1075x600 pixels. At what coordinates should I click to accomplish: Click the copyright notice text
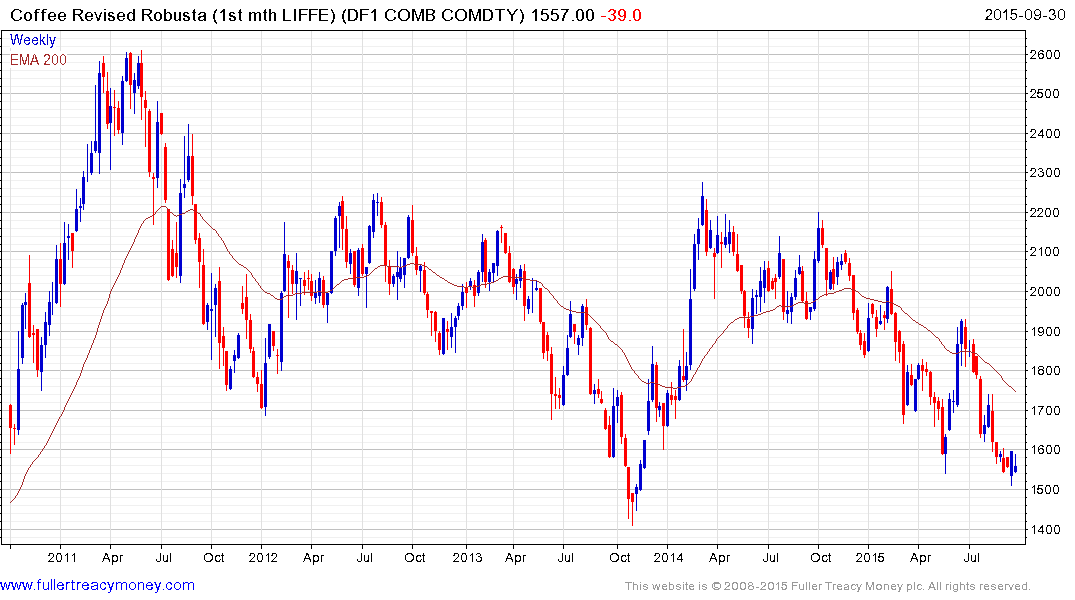tap(828, 586)
